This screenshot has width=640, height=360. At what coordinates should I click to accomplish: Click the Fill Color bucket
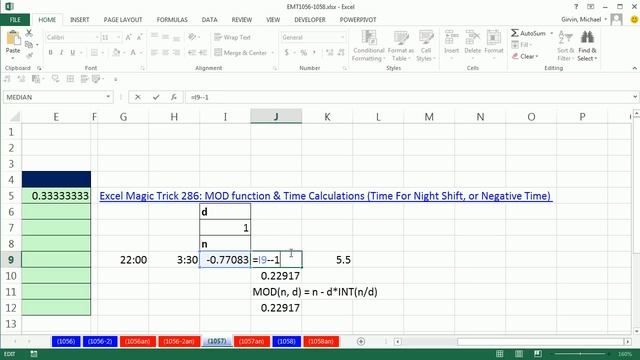pos(116,52)
